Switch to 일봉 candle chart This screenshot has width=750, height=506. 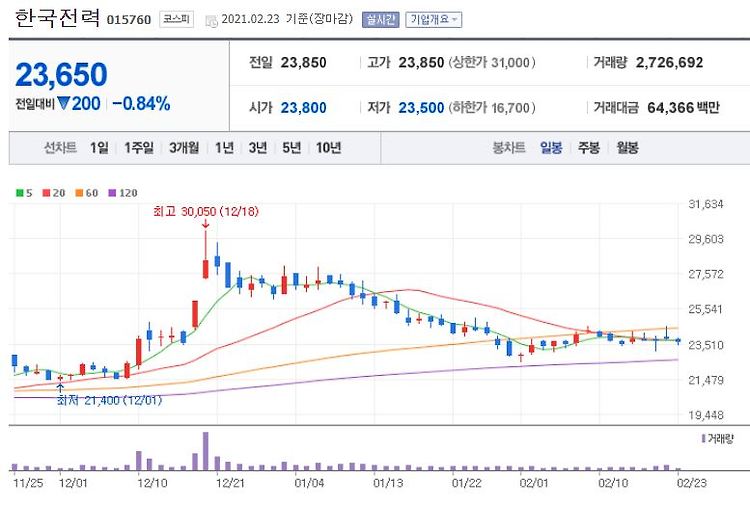point(551,148)
